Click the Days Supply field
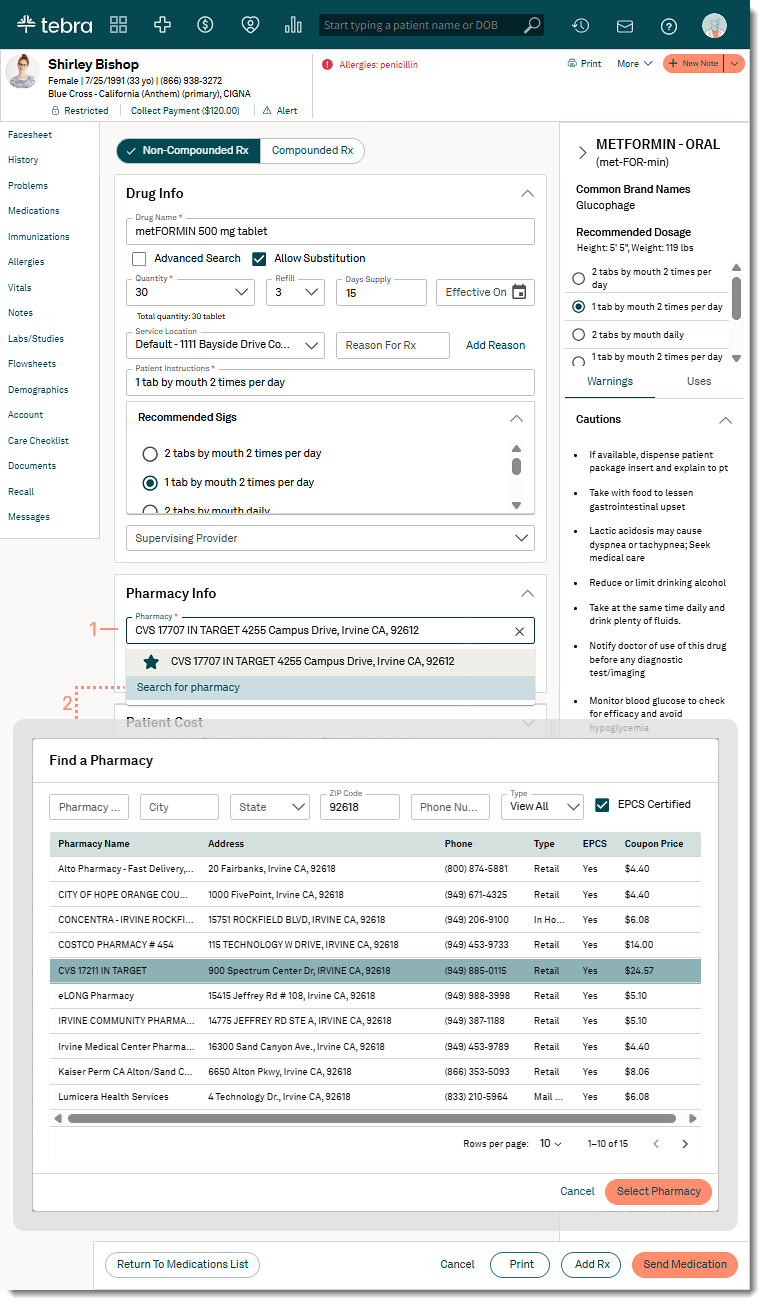 (x=381, y=292)
